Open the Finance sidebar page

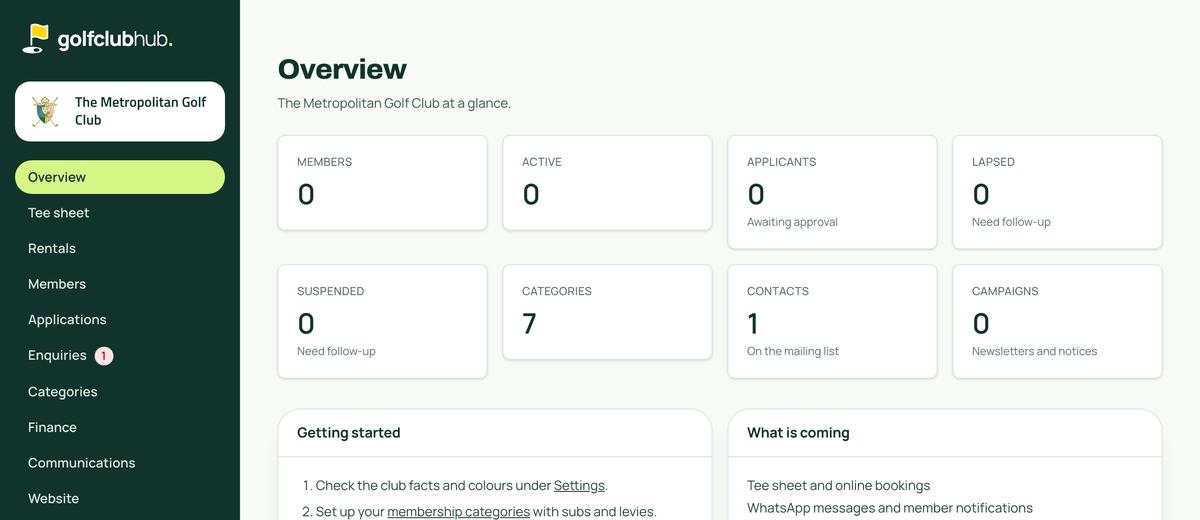(x=120, y=427)
